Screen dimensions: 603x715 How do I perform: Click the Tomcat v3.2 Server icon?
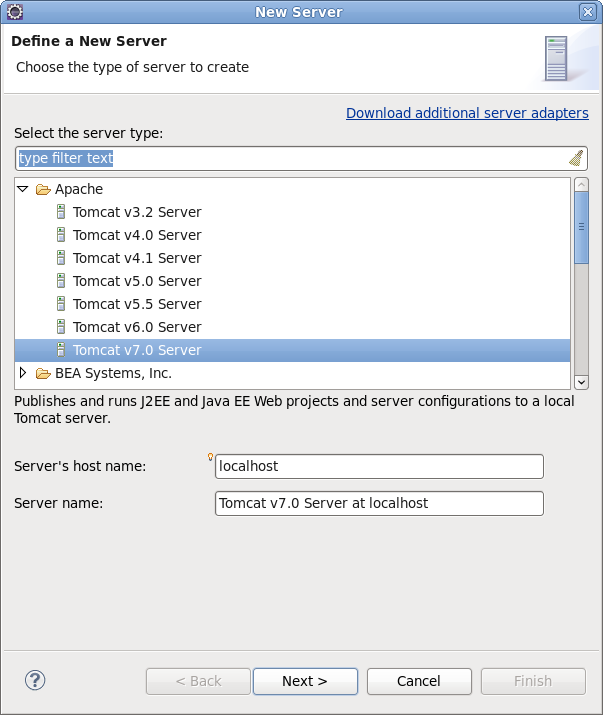coord(61,212)
